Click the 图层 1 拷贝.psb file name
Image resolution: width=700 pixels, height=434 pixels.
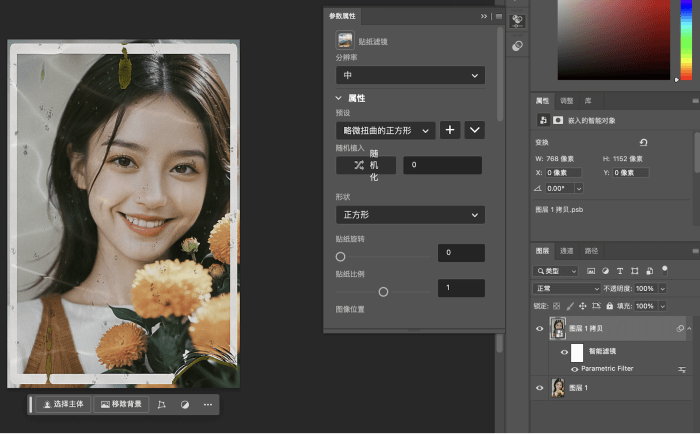click(x=559, y=209)
